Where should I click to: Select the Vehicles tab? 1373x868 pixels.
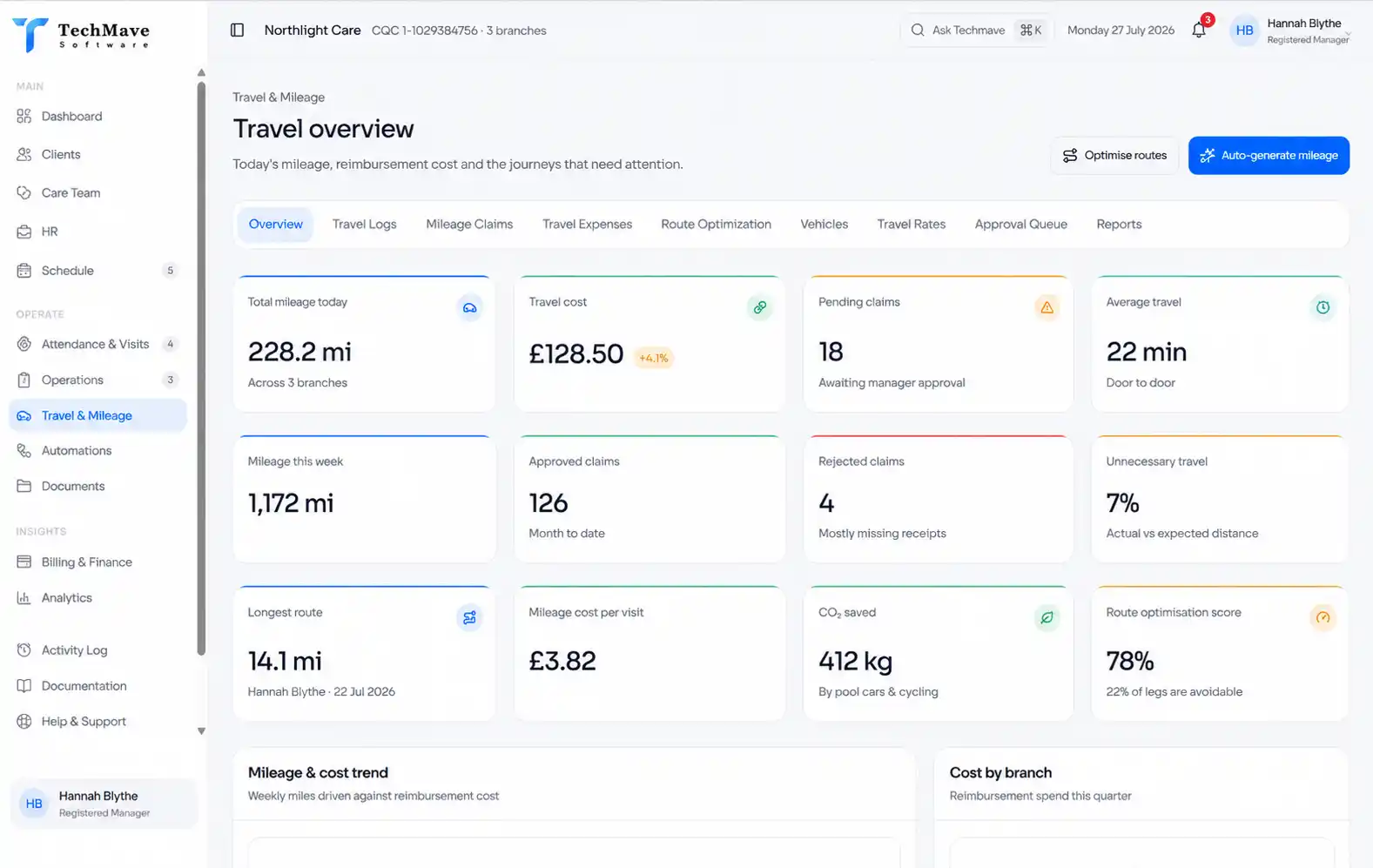tap(824, 224)
